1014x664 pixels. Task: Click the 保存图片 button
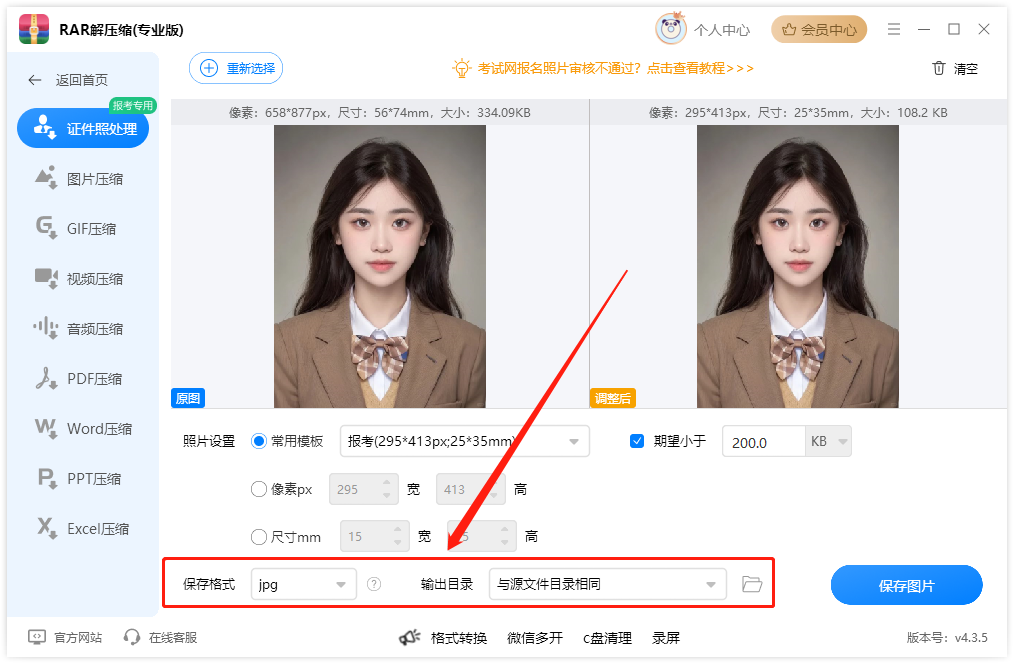[907, 586]
